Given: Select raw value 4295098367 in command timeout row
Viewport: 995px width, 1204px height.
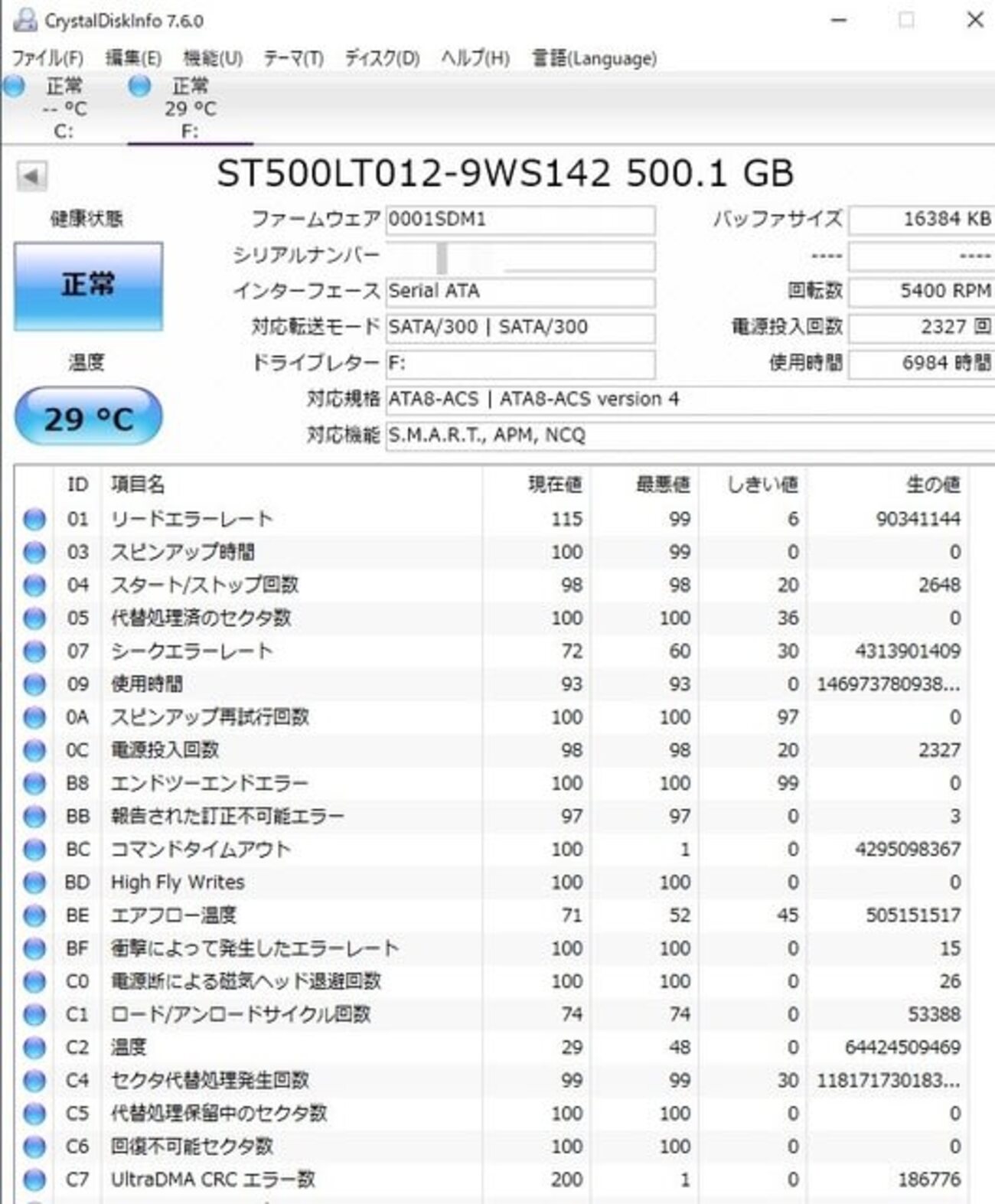Looking at the screenshot, I should [x=907, y=850].
